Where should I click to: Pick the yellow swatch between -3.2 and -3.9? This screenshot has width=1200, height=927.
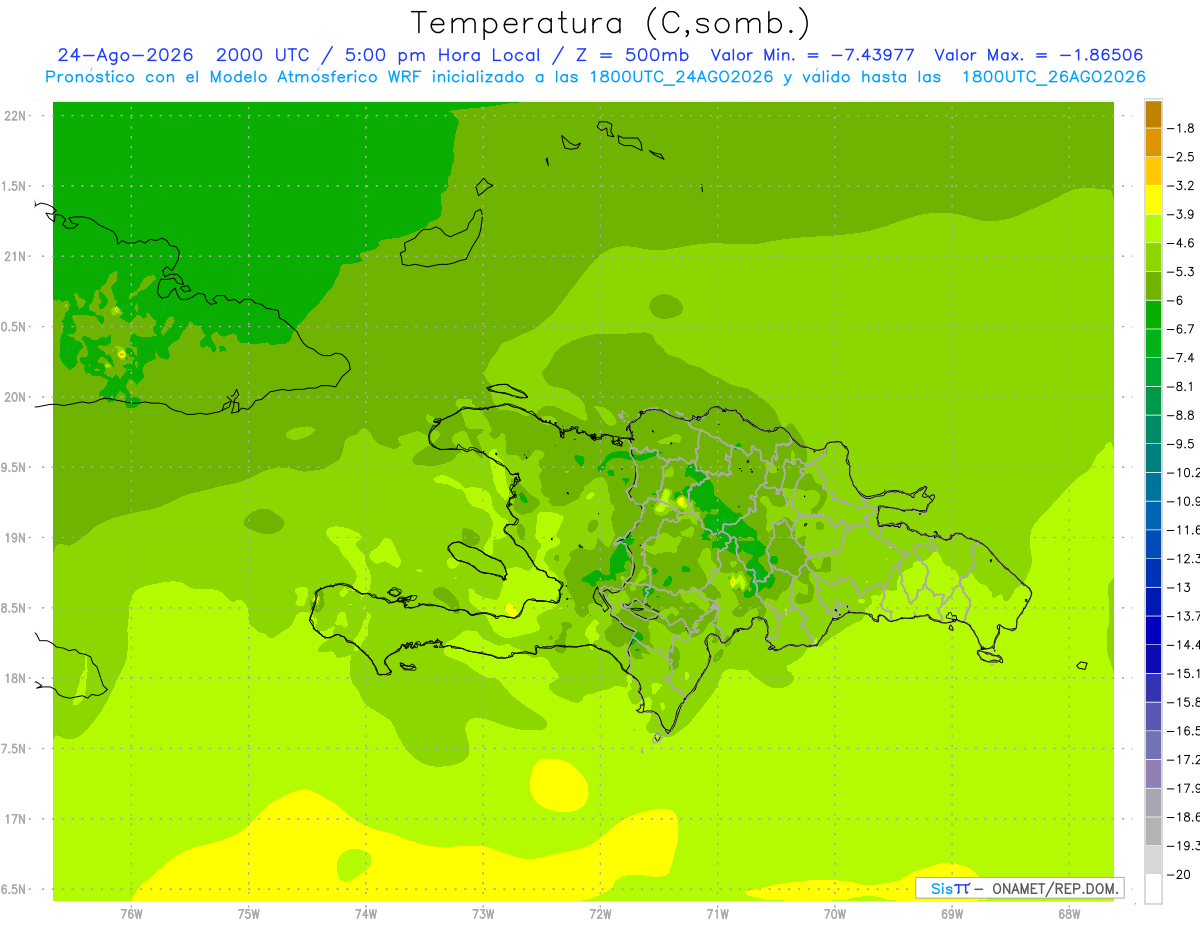tap(1153, 200)
